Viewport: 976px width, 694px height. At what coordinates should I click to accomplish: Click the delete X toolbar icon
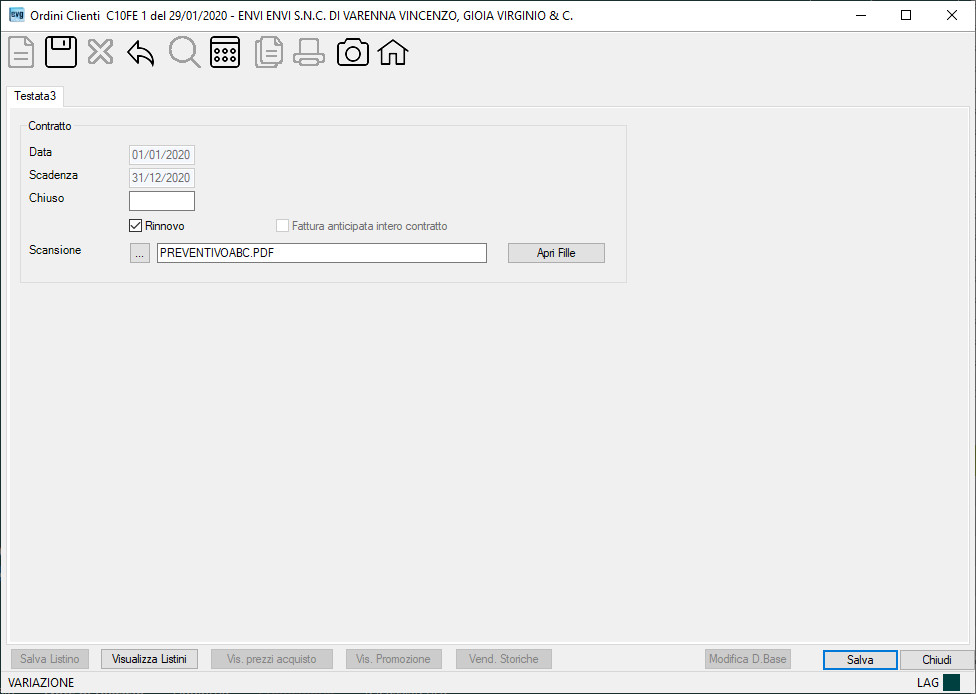(x=100, y=52)
